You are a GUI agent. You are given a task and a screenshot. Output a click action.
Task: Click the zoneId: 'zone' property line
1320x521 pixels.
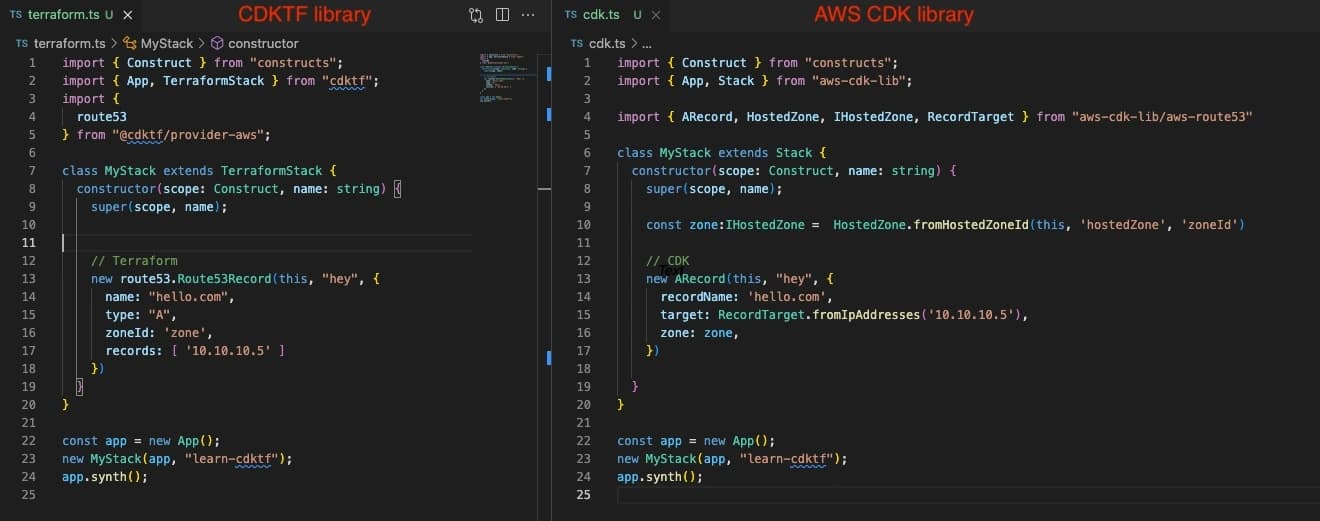click(159, 332)
